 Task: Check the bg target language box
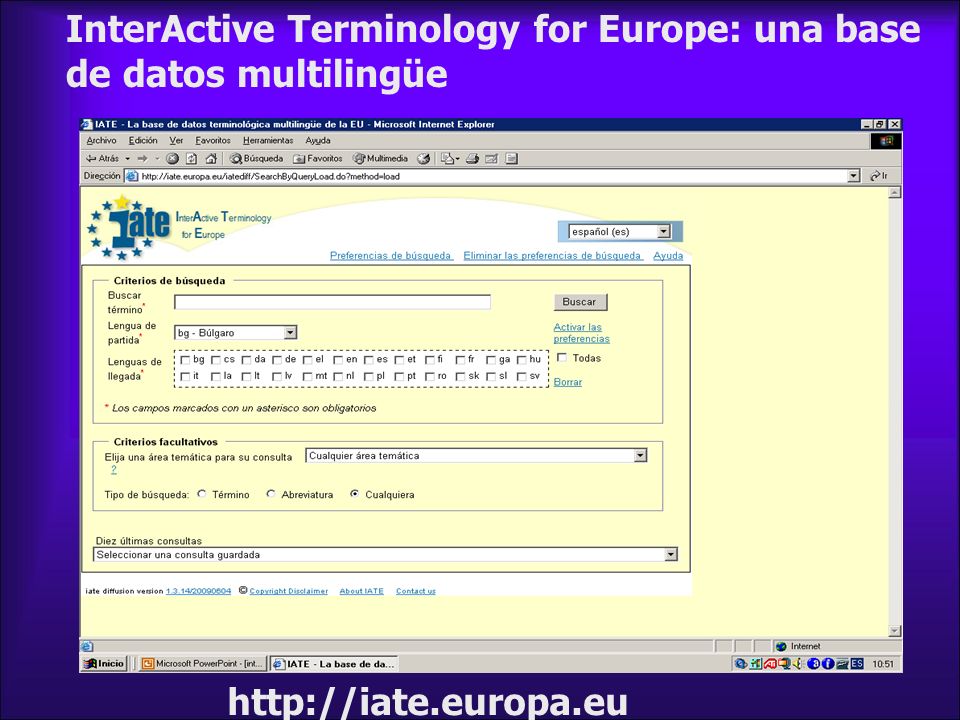(x=186, y=360)
